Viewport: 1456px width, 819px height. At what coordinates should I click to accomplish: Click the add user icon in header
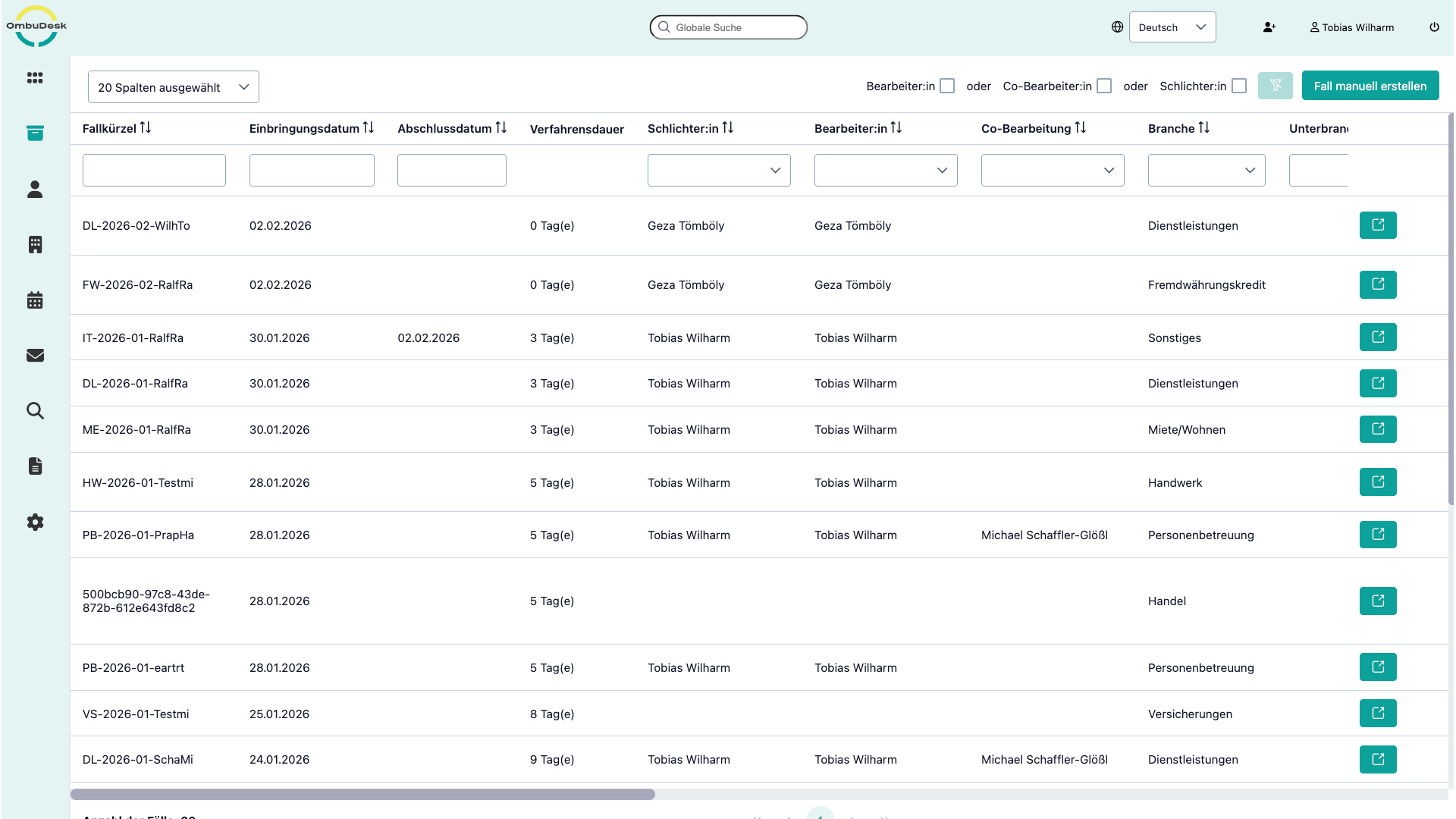pos(1269,27)
